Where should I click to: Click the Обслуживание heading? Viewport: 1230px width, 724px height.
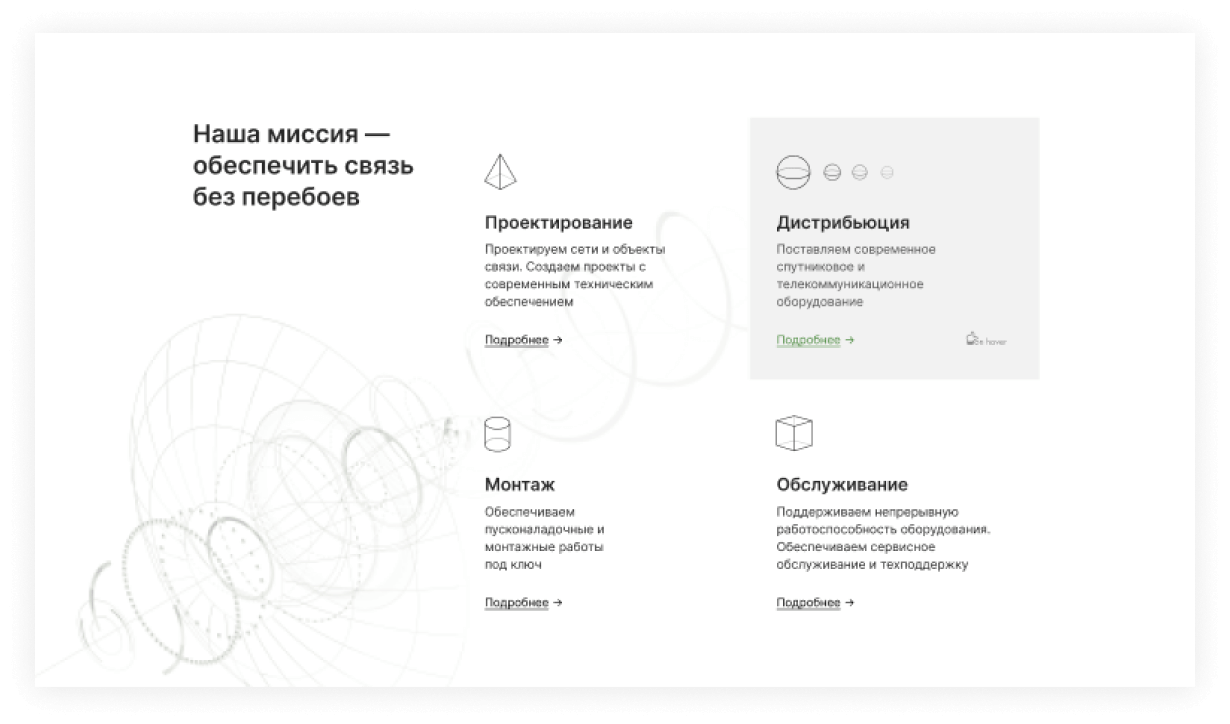click(841, 485)
